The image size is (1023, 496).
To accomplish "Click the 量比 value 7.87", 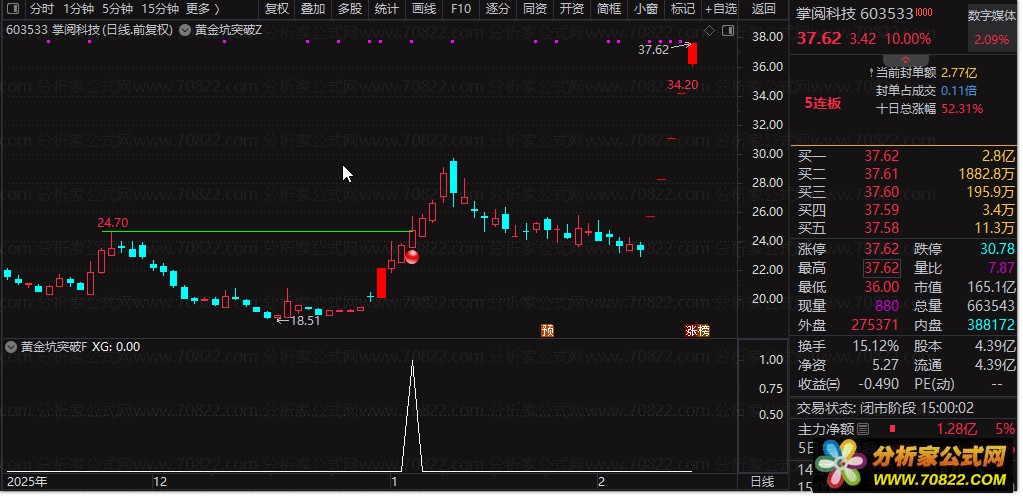I will (1001, 268).
